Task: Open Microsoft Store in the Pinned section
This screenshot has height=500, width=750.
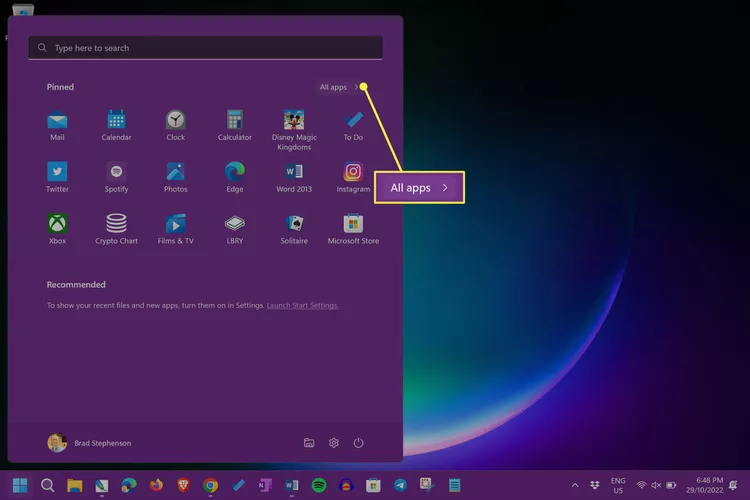Action: click(353, 228)
